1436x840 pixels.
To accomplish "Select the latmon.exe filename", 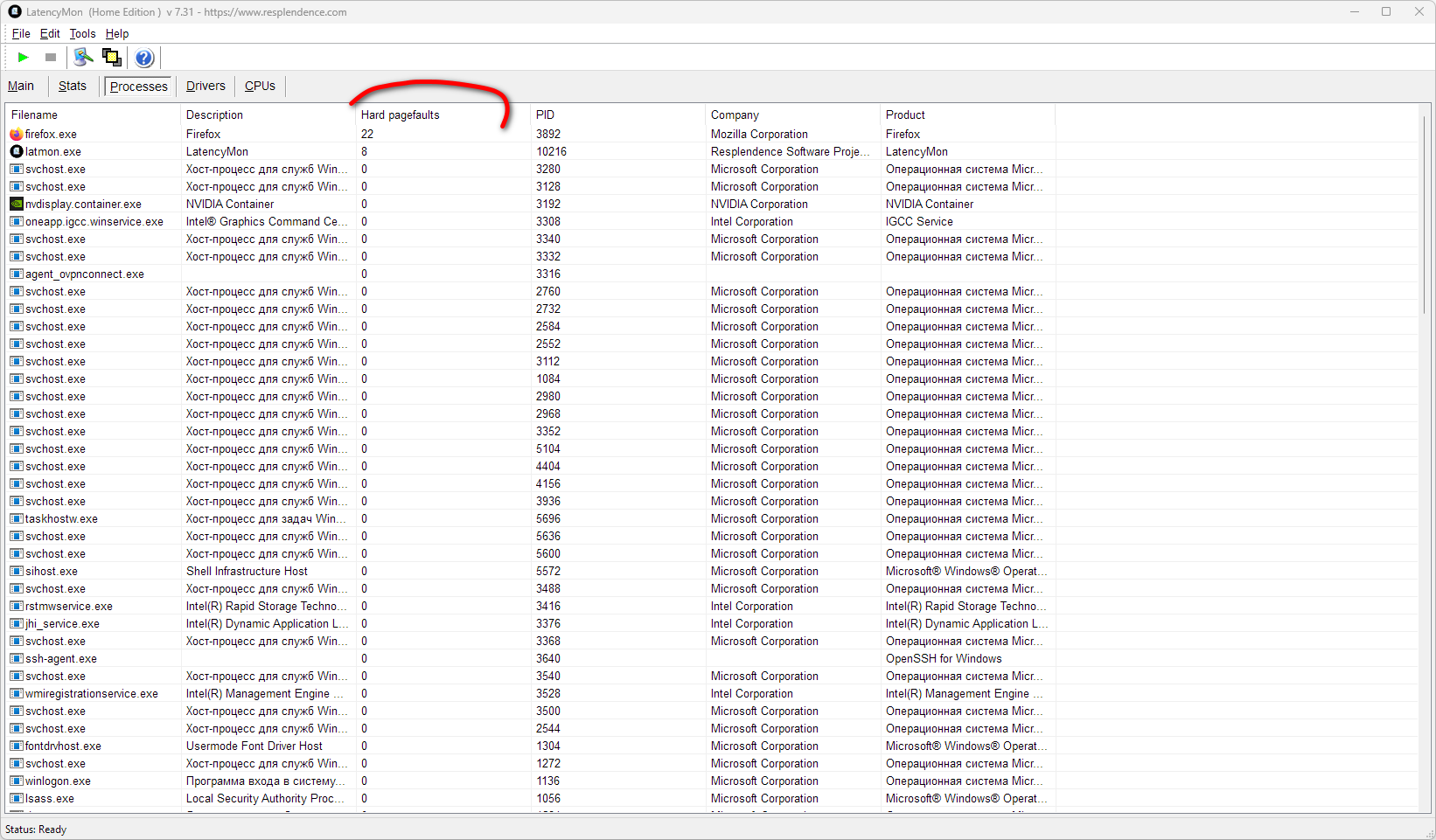I will click(x=53, y=152).
